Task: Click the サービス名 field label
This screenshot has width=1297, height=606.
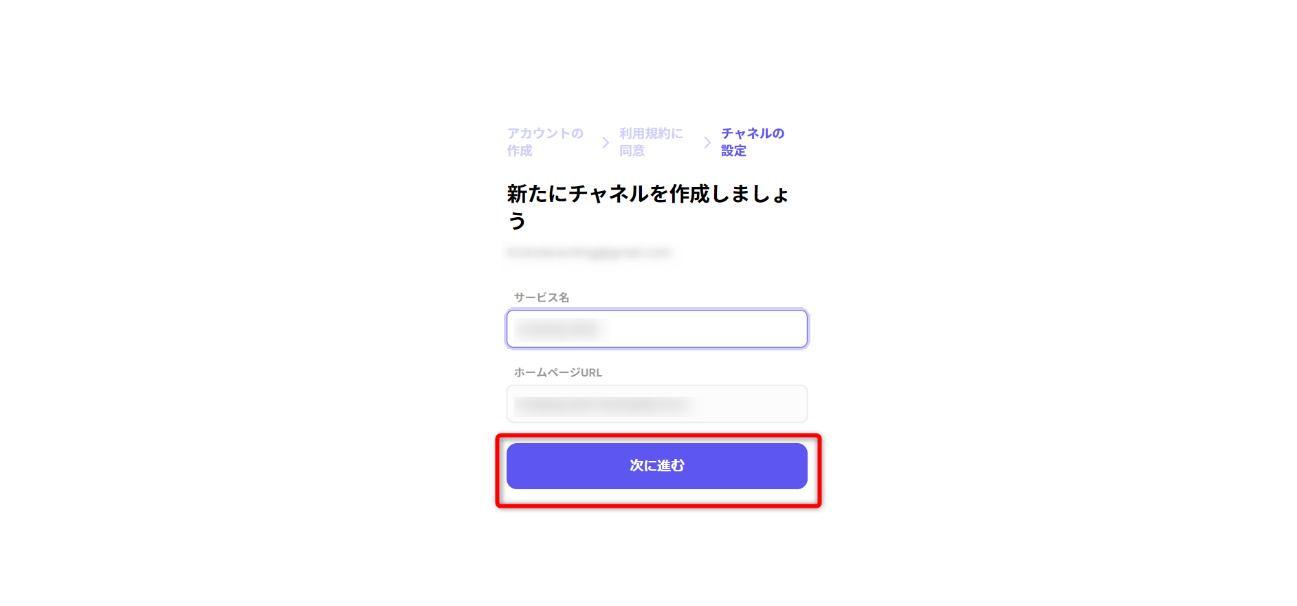Action: (542, 297)
